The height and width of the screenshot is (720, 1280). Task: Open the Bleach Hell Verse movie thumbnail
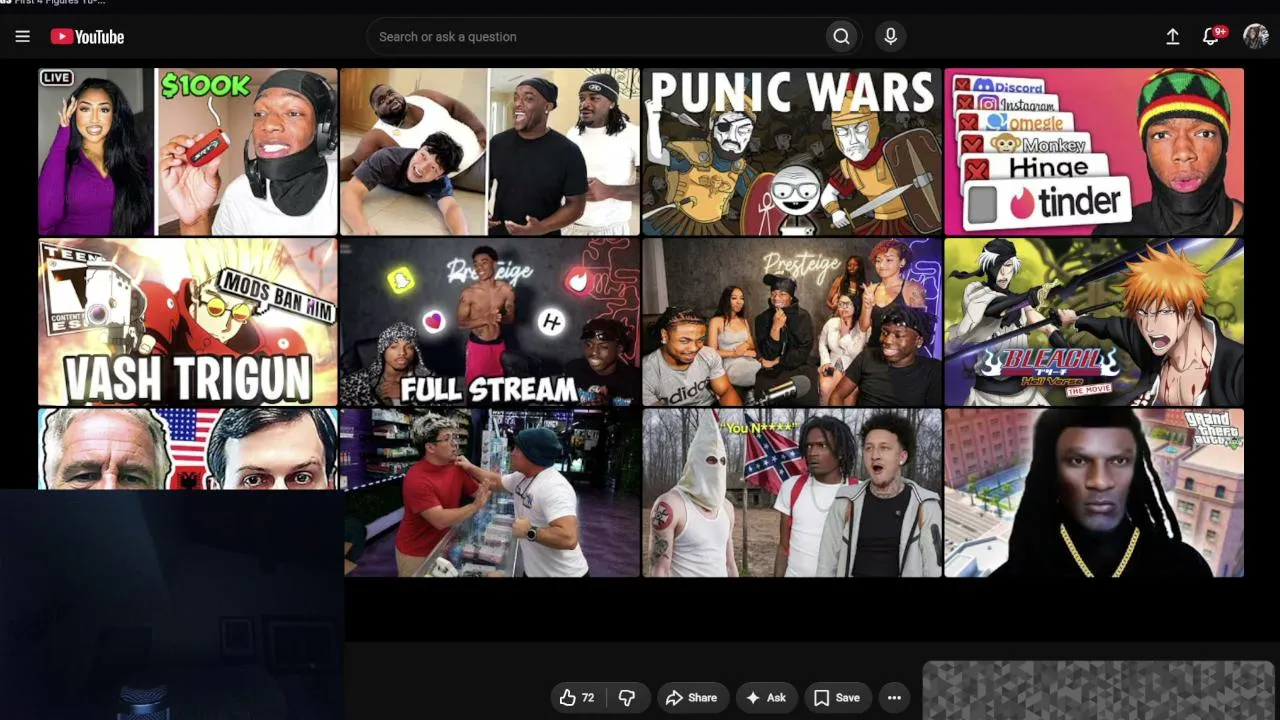pyautogui.click(x=1094, y=322)
